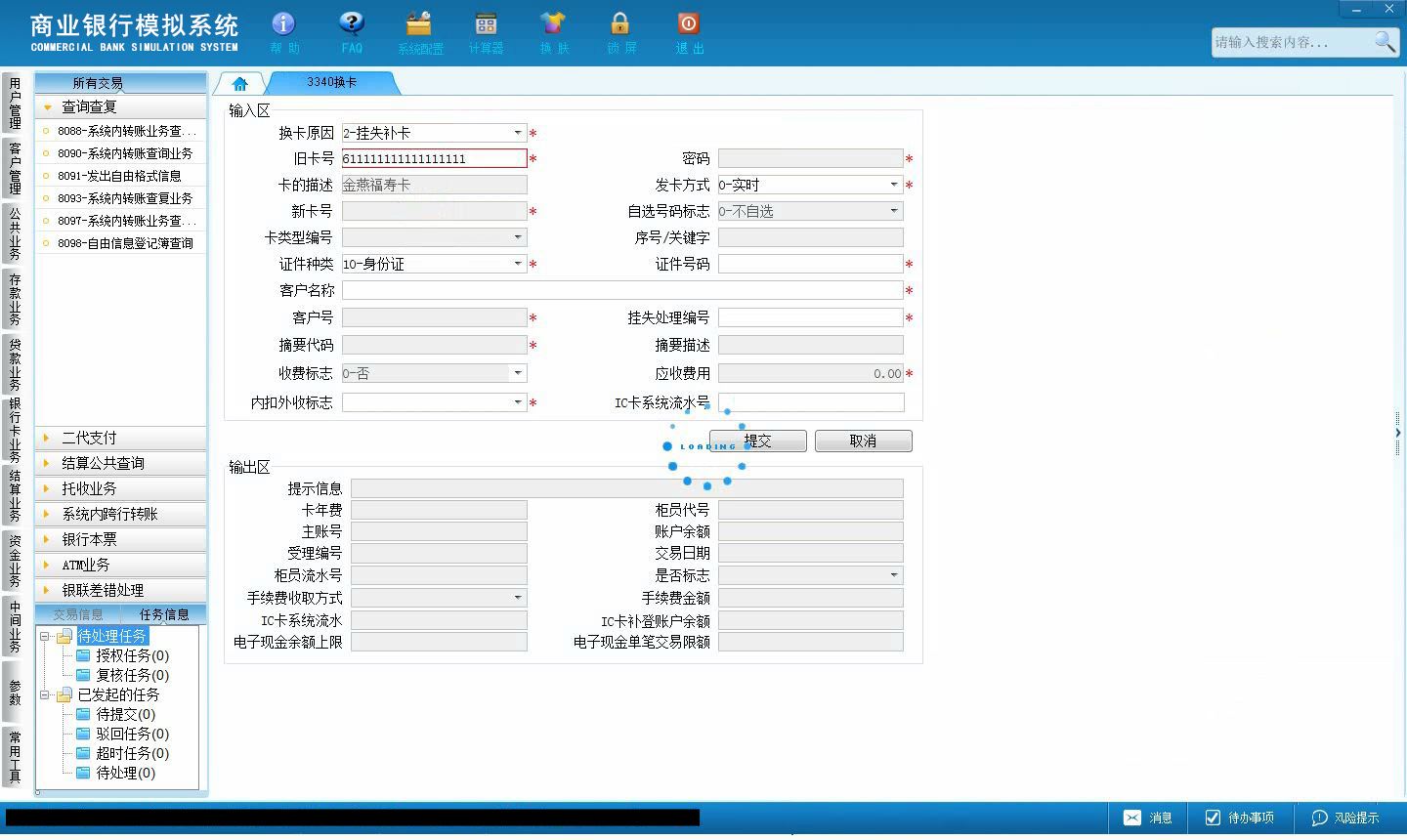The width and height of the screenshot is (1407, 840).
Task: Click the IC卡系统流水号 input field
Action: coord(811,402)
